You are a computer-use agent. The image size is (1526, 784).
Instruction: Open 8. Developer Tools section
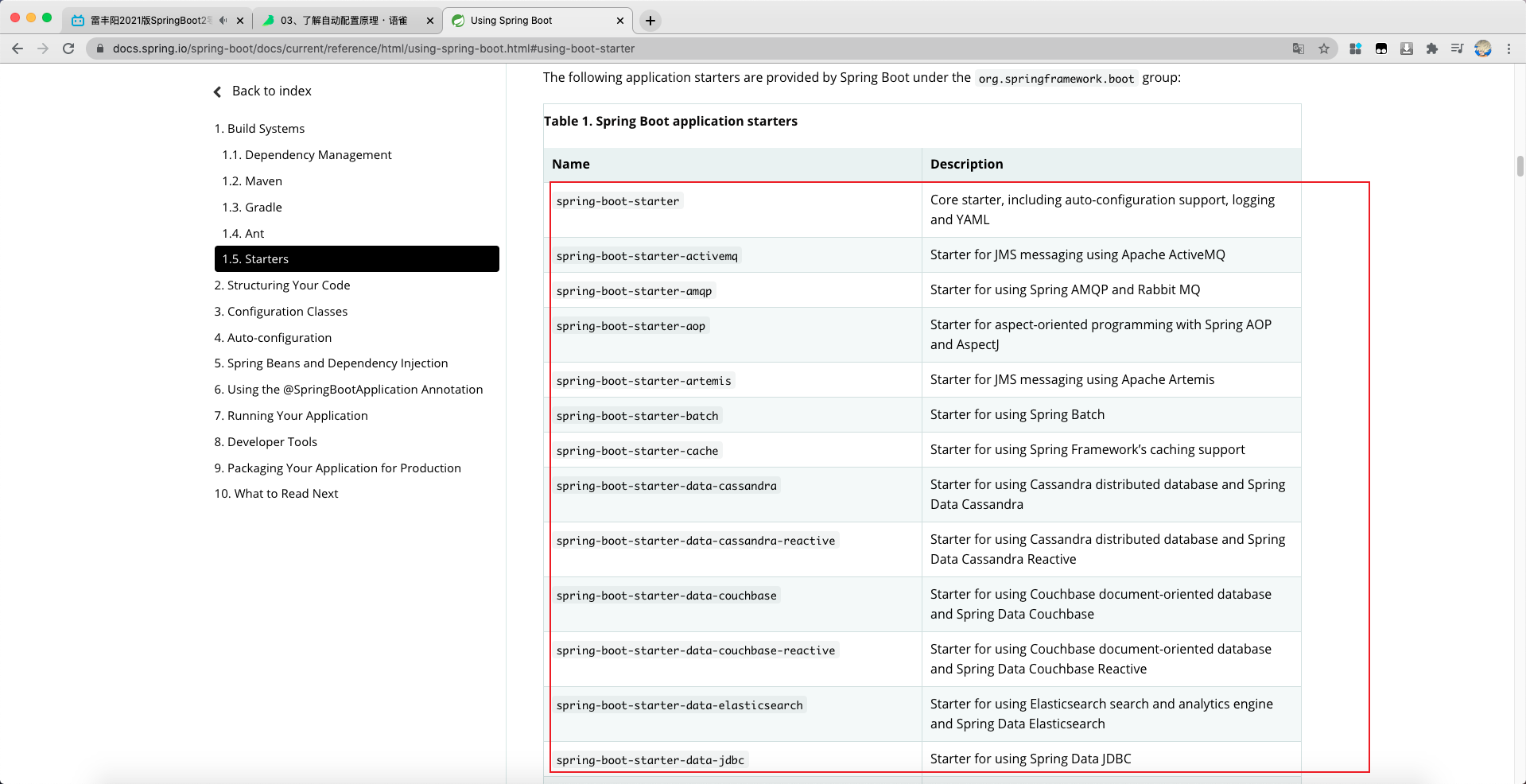point(266,442)
